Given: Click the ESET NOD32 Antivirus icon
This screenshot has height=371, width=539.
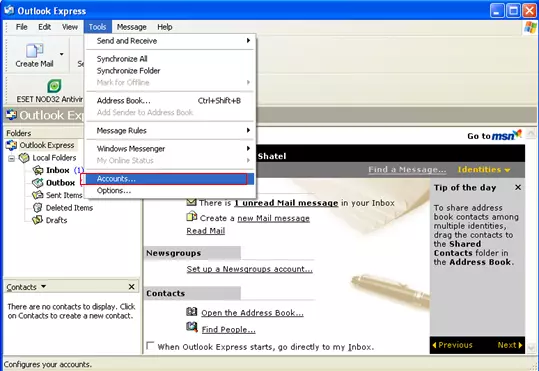Looking at the screenshot, I should pyautogui.click(x=54, y=86).
